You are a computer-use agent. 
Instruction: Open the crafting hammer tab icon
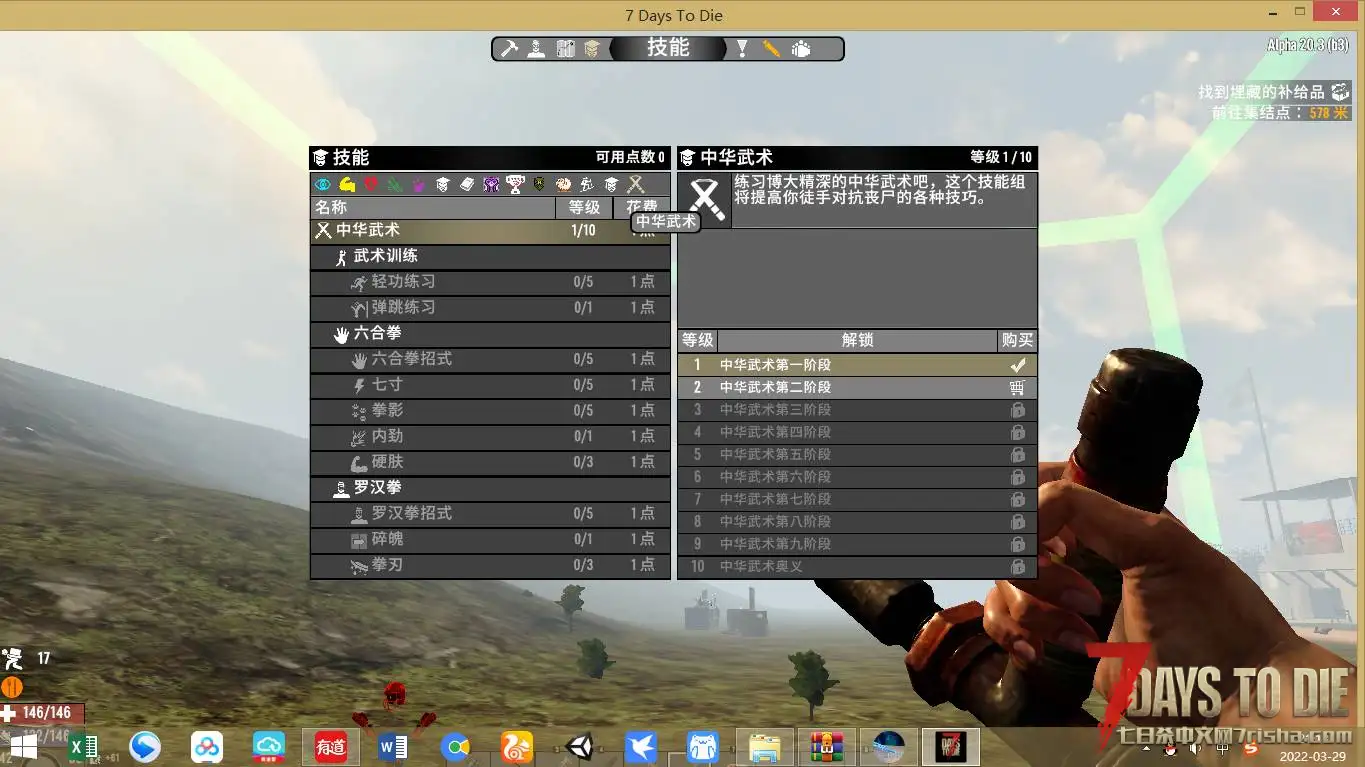pos(510,48)
